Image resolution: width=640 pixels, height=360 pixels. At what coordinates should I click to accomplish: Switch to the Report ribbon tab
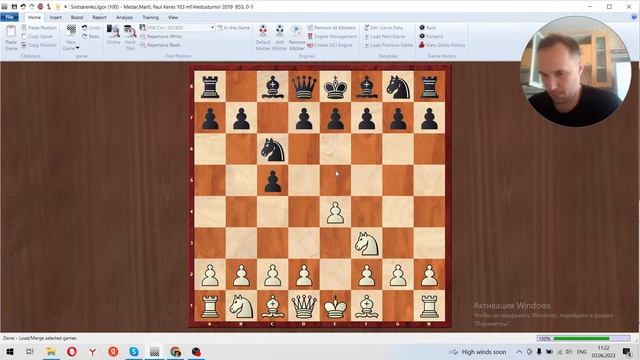(99, 18)
